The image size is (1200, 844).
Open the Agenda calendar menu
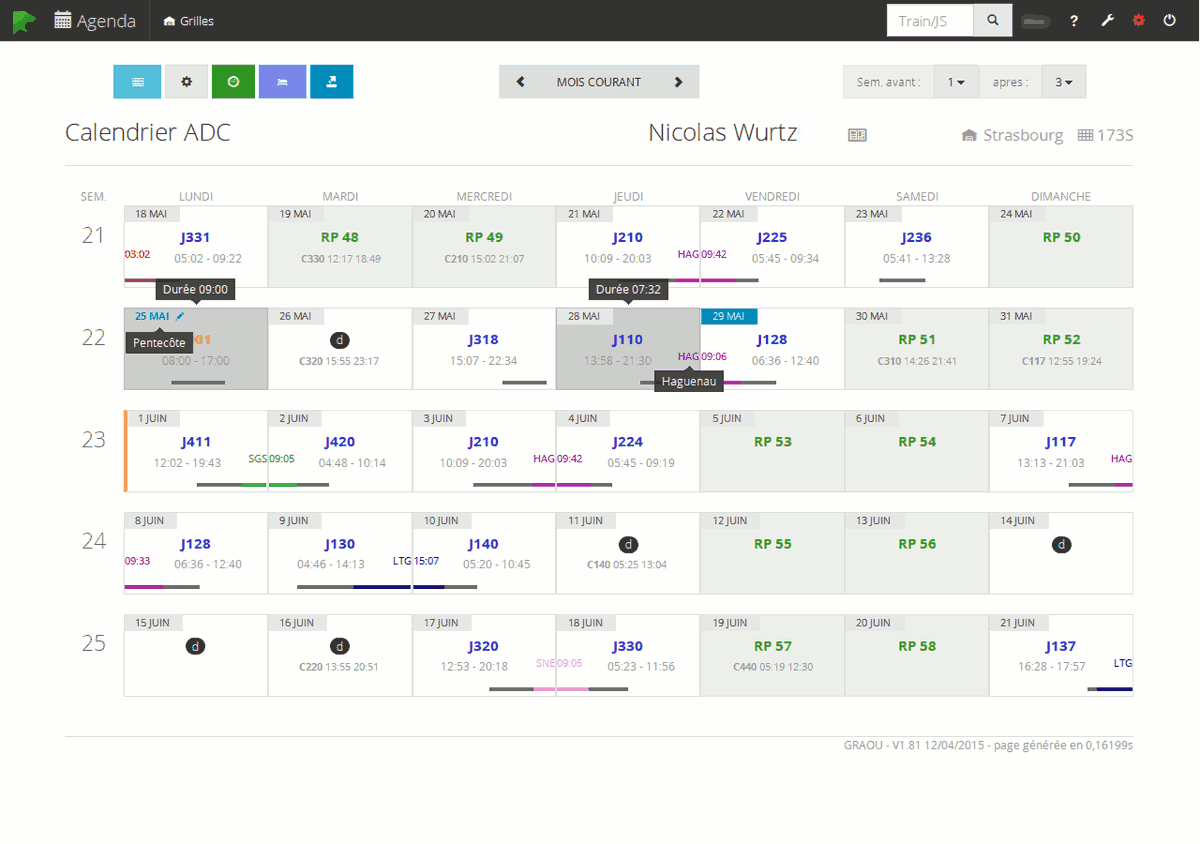tap(95, 20)
